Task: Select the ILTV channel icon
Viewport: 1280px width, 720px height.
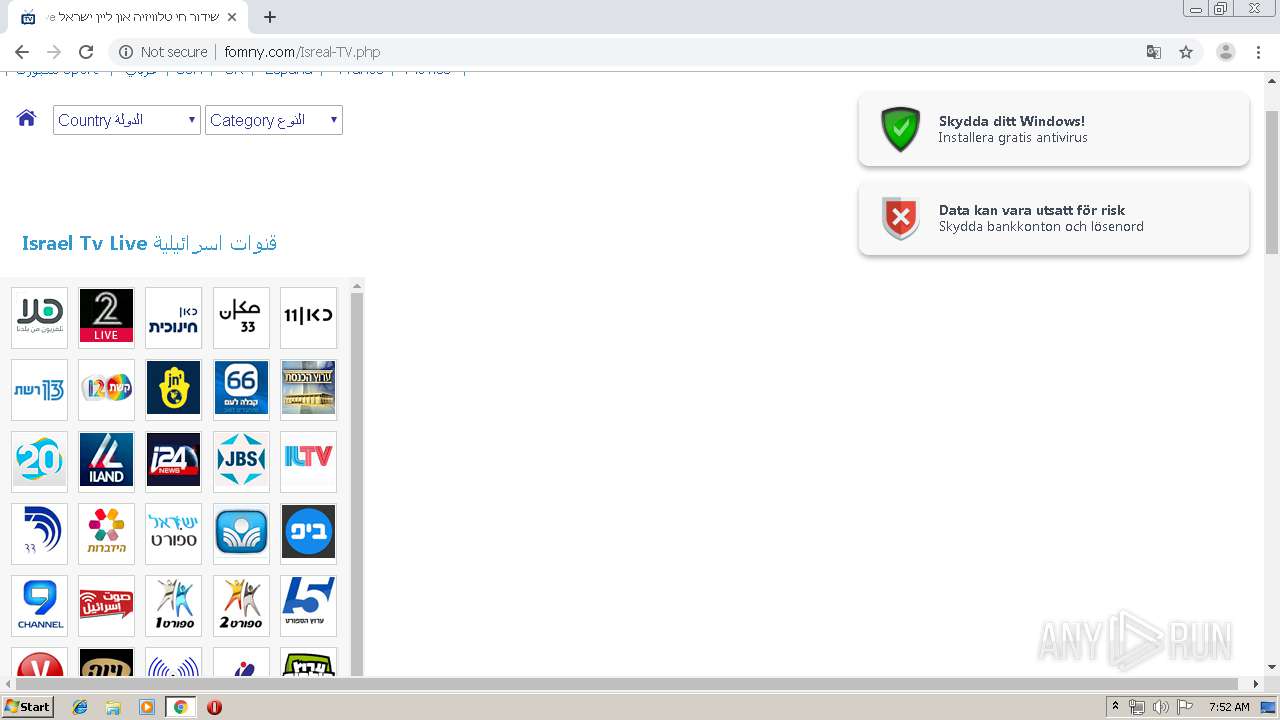Action: [x=308, y=462]
